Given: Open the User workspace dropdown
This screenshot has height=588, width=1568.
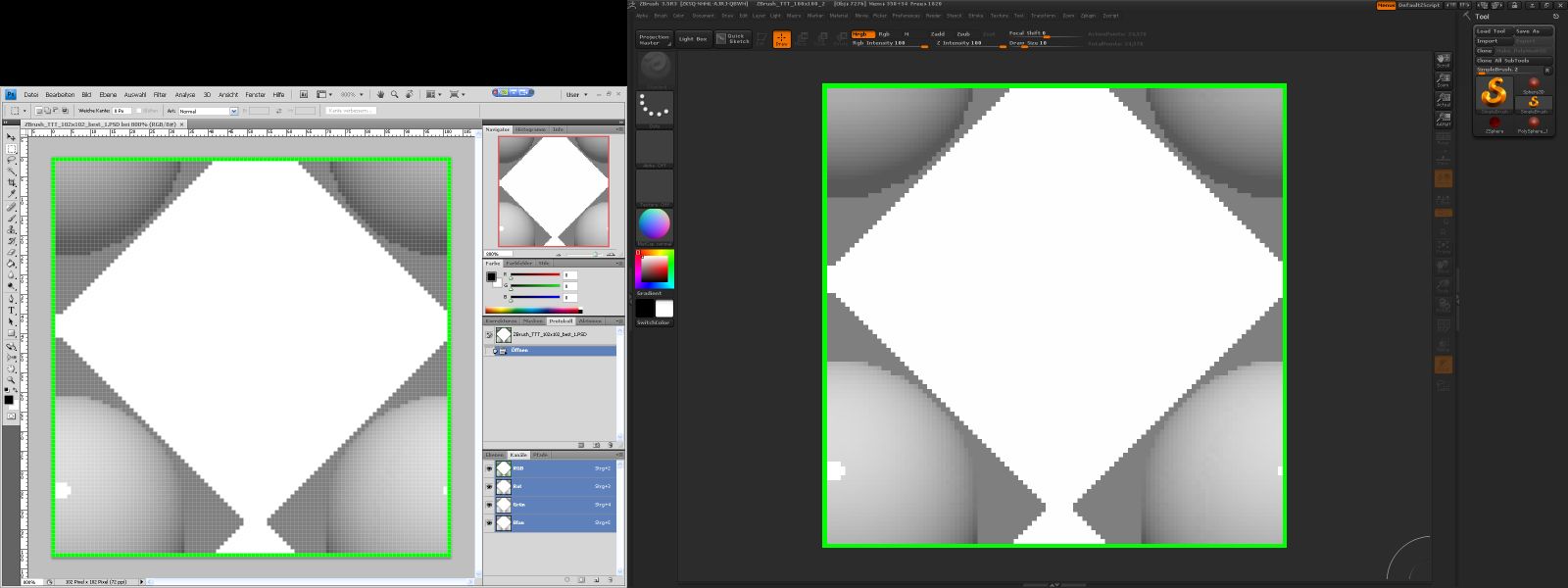Looking at the screenshot, I should pos(574,95).
